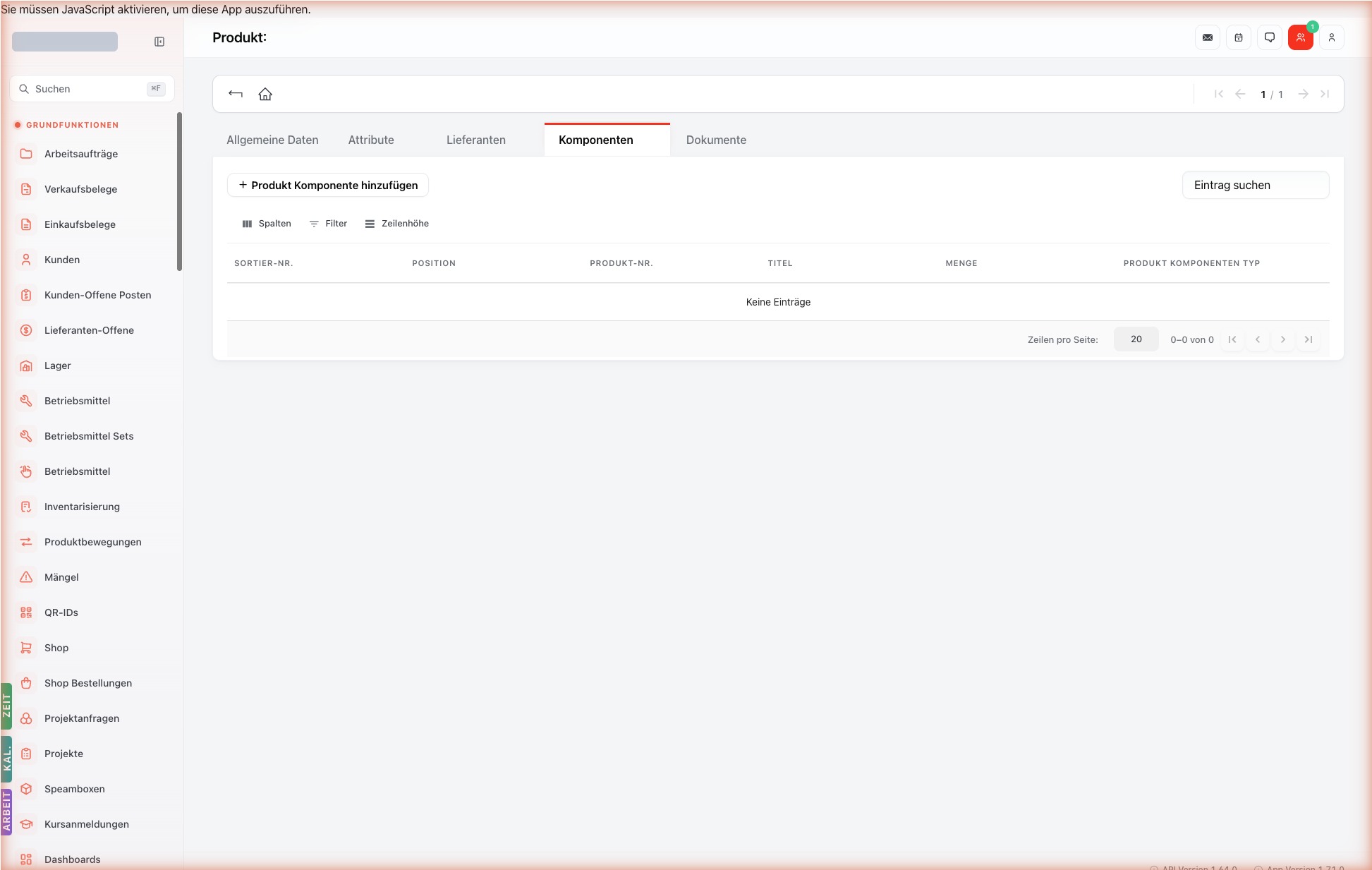Click the purple ARBEIT side tab
Screen dimensions: 1372x870
pyautogui.click(x=6, y=812)
